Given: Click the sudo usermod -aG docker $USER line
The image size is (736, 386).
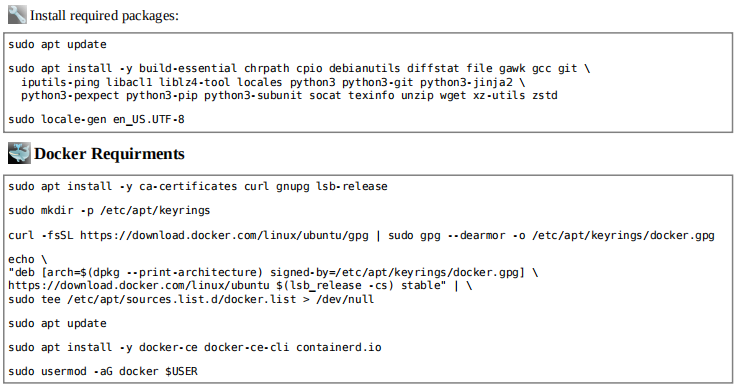Looking at the screenshot, I should tap(103, 371).
